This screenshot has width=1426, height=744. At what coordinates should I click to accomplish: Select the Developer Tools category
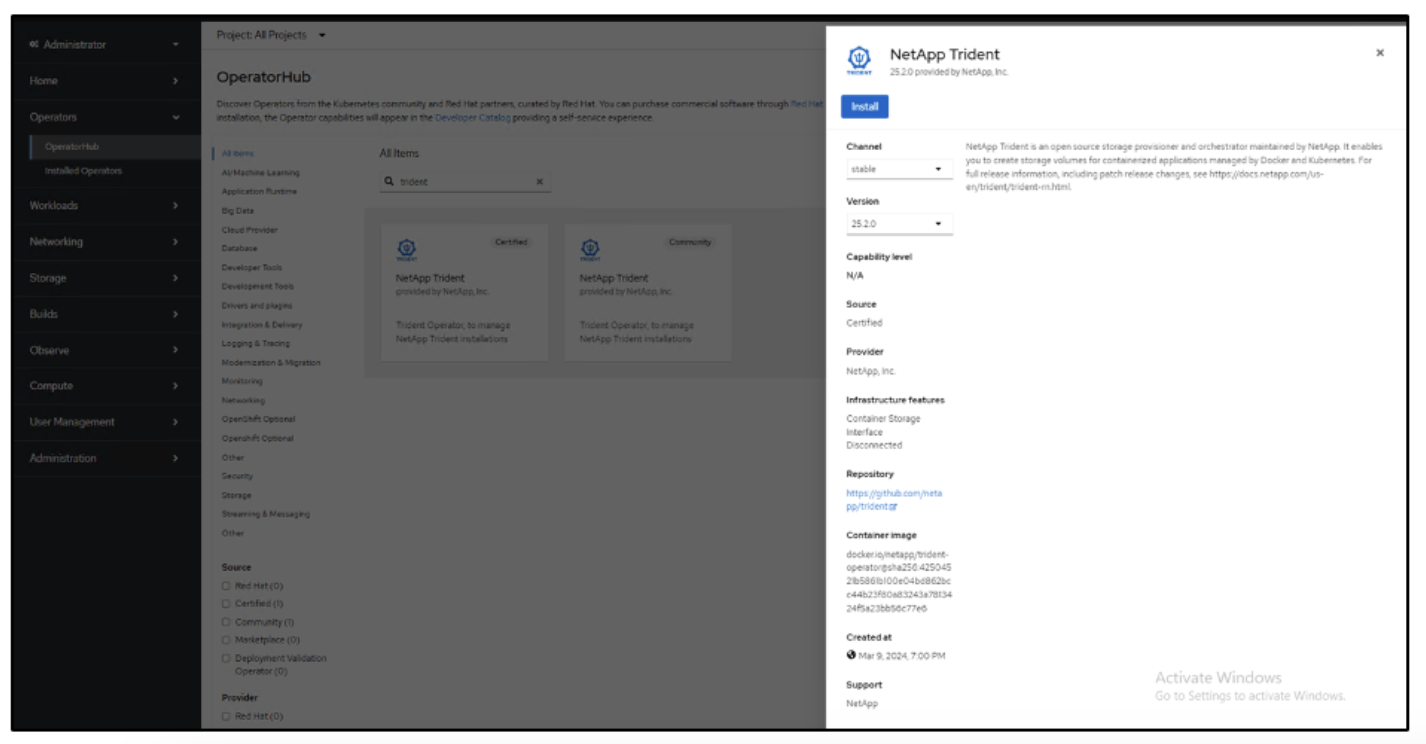(x=252, y=268)
